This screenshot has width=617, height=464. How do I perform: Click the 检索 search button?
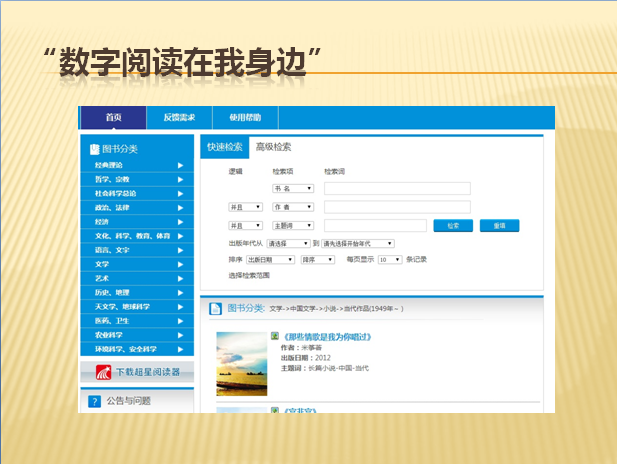coord(453,225)
